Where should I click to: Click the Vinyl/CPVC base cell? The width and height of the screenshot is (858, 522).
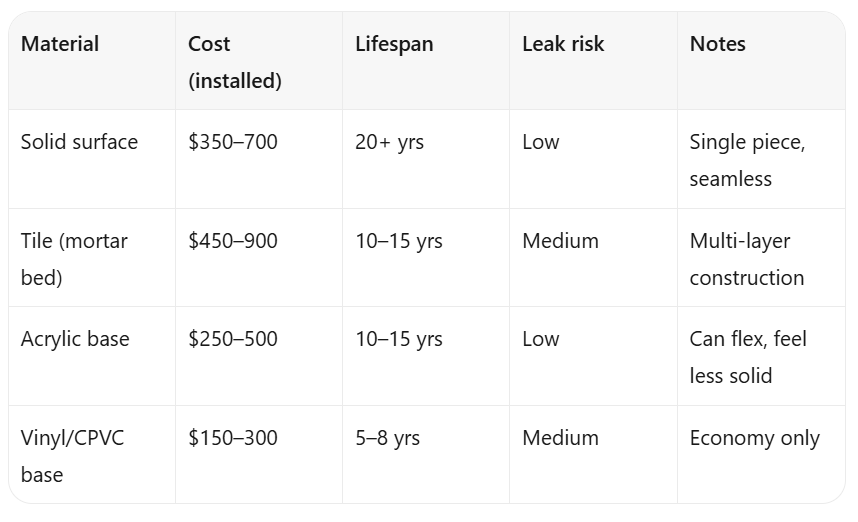pos(92,454)
